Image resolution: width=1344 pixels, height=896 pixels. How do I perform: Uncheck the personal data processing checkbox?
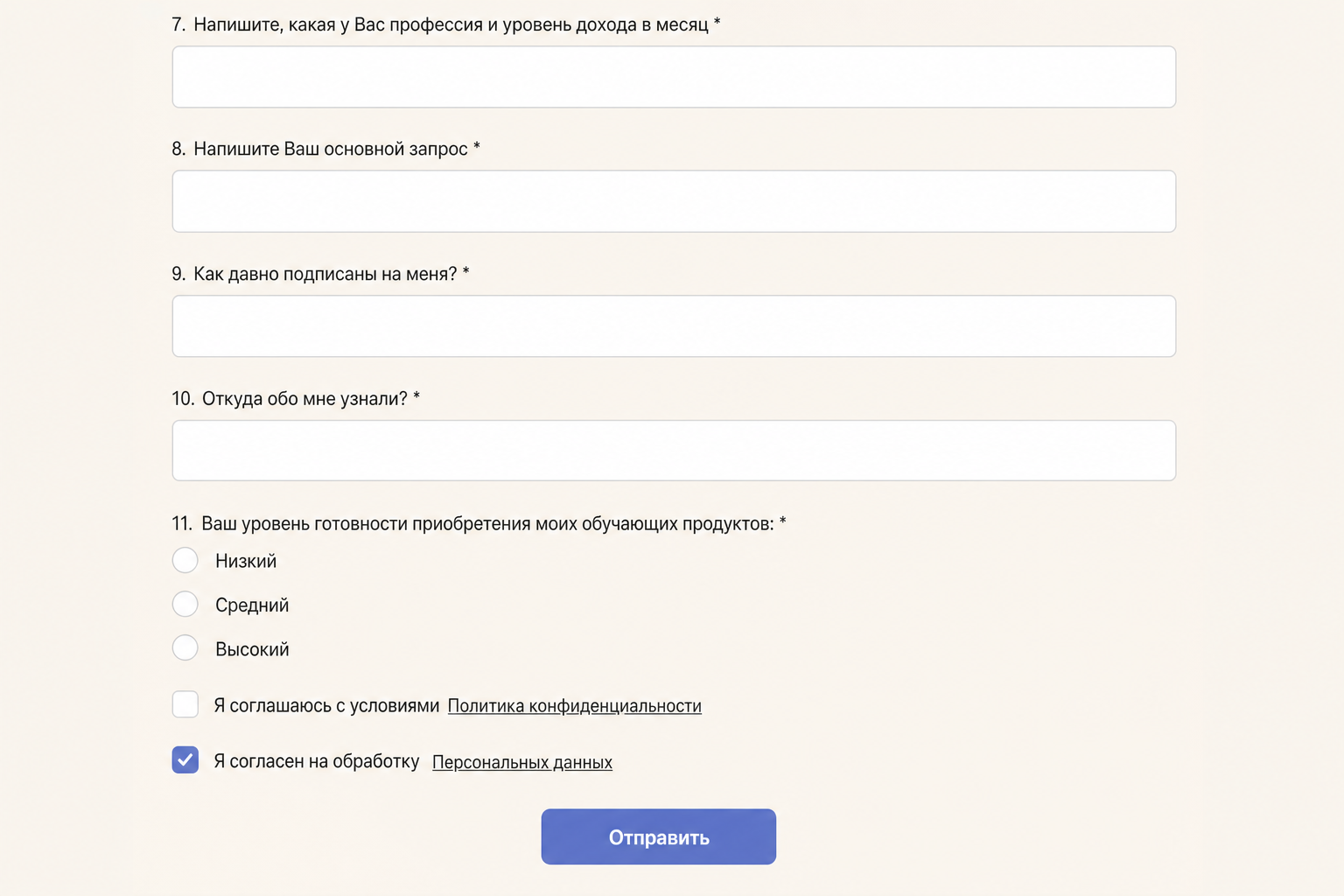(185, 759)
